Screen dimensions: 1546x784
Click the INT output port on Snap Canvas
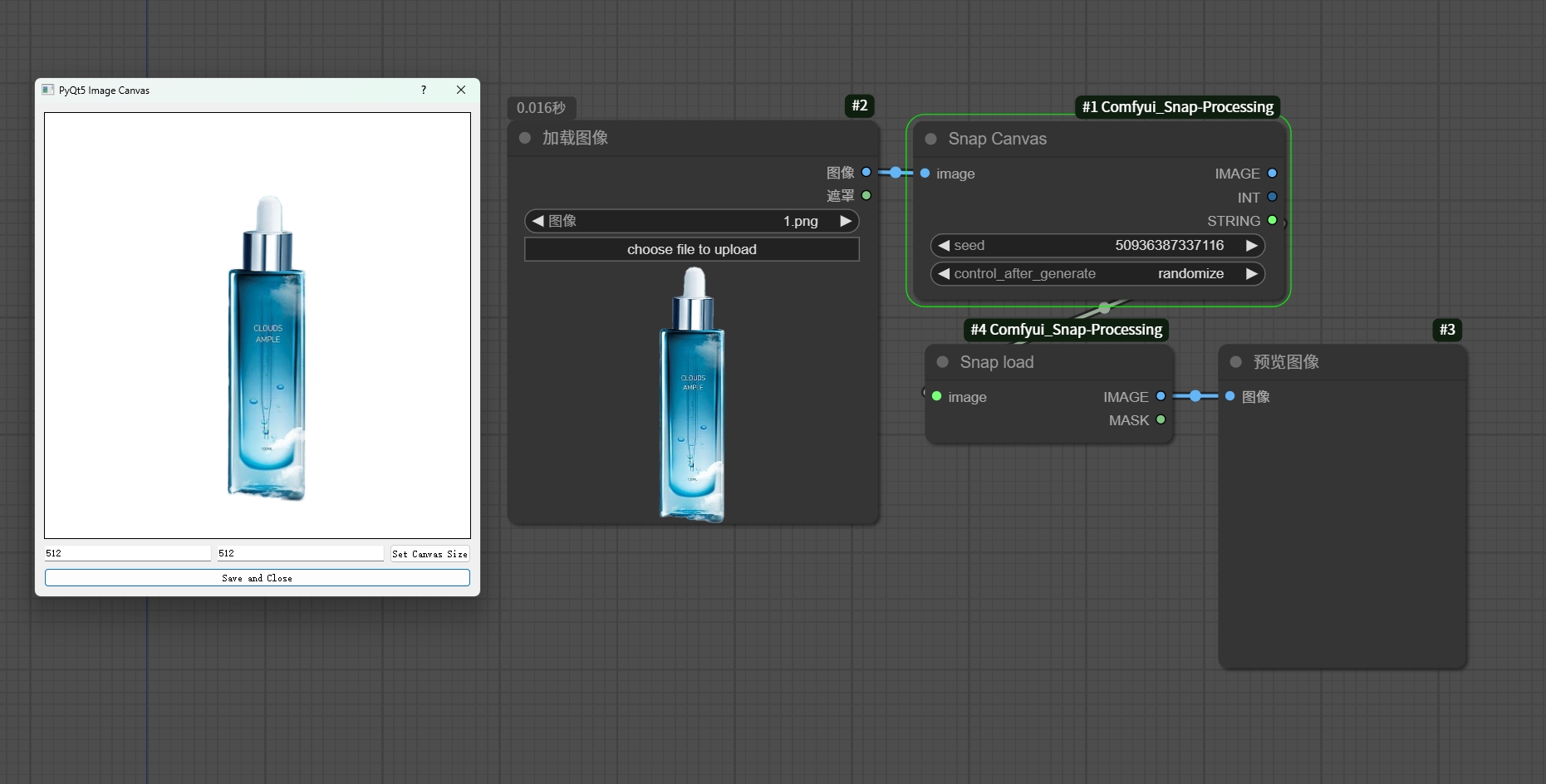1272,197
